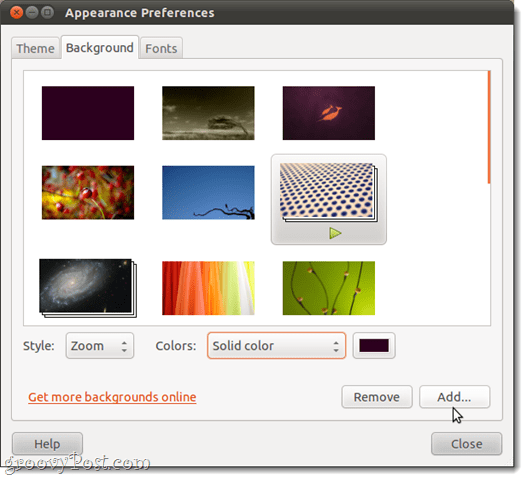Select the solid dark purple wallpaper
Viewport: 527px width, 480px height.
[x=88, y=113]
